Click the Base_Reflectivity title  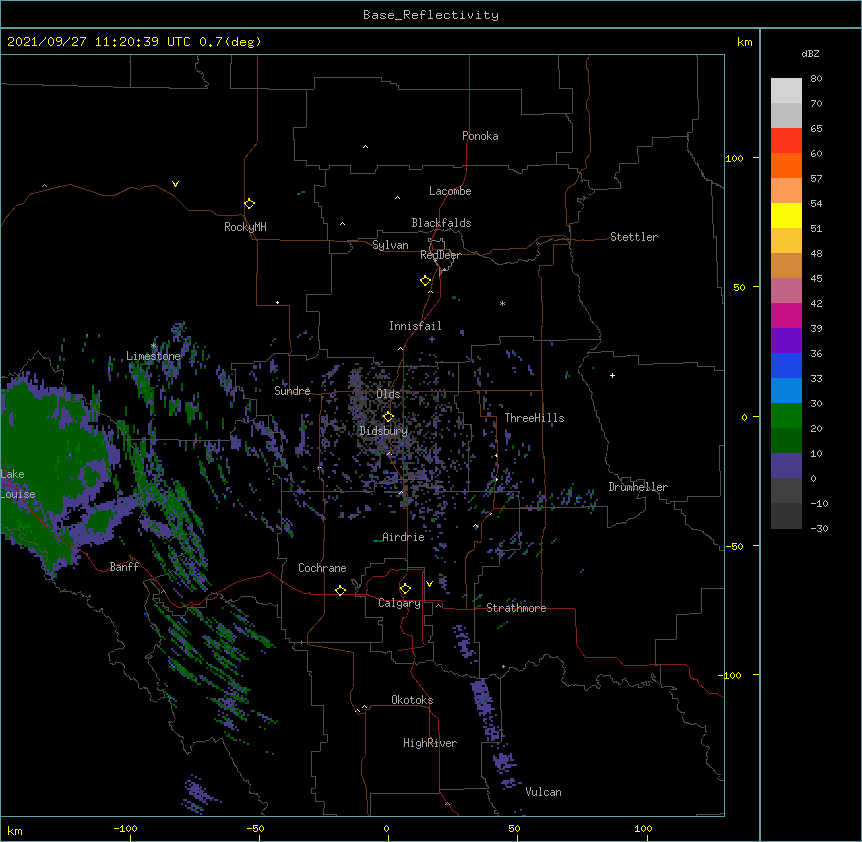click(x=431, y=15)
